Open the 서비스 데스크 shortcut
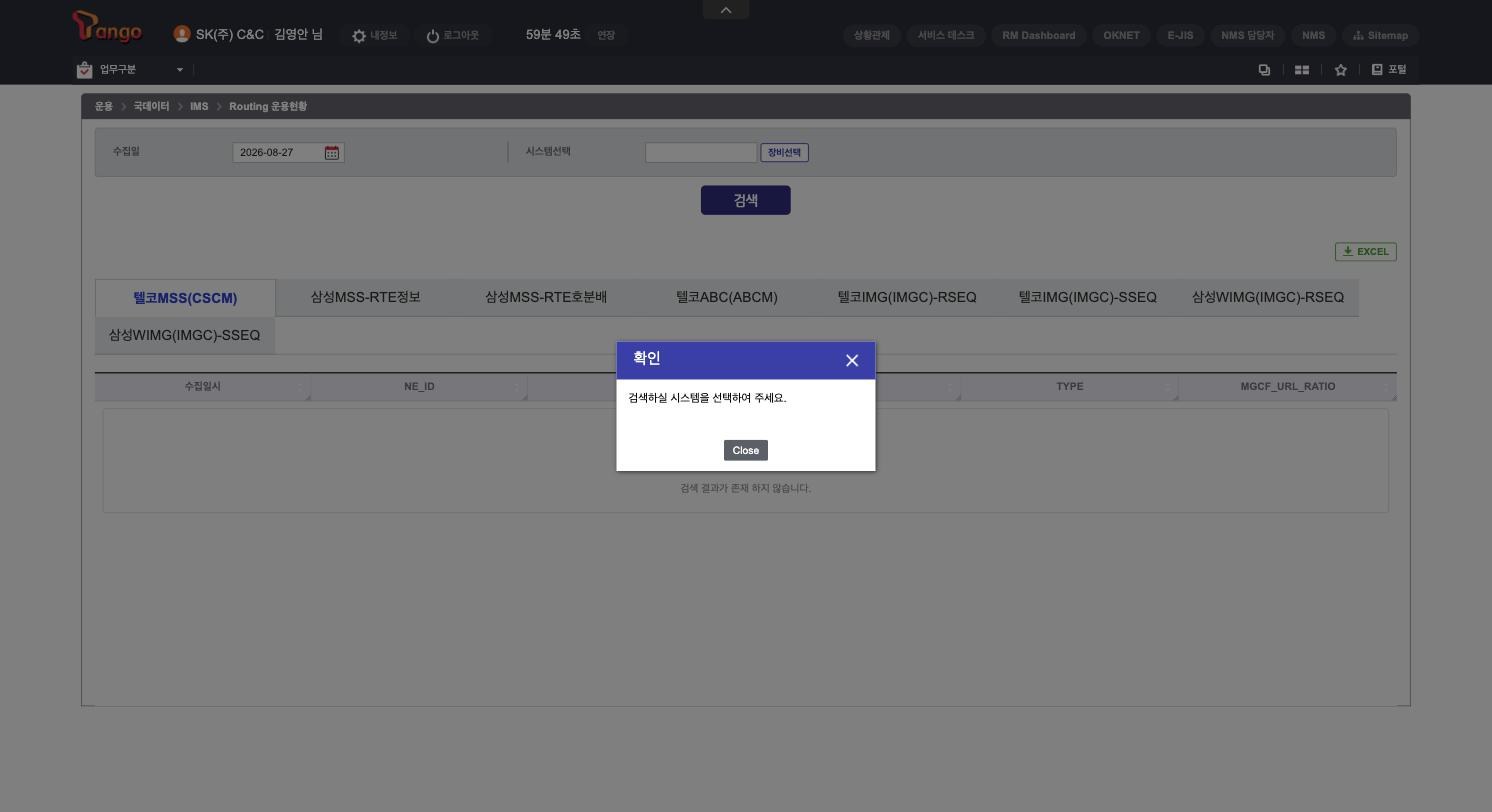 pos(946,35)
